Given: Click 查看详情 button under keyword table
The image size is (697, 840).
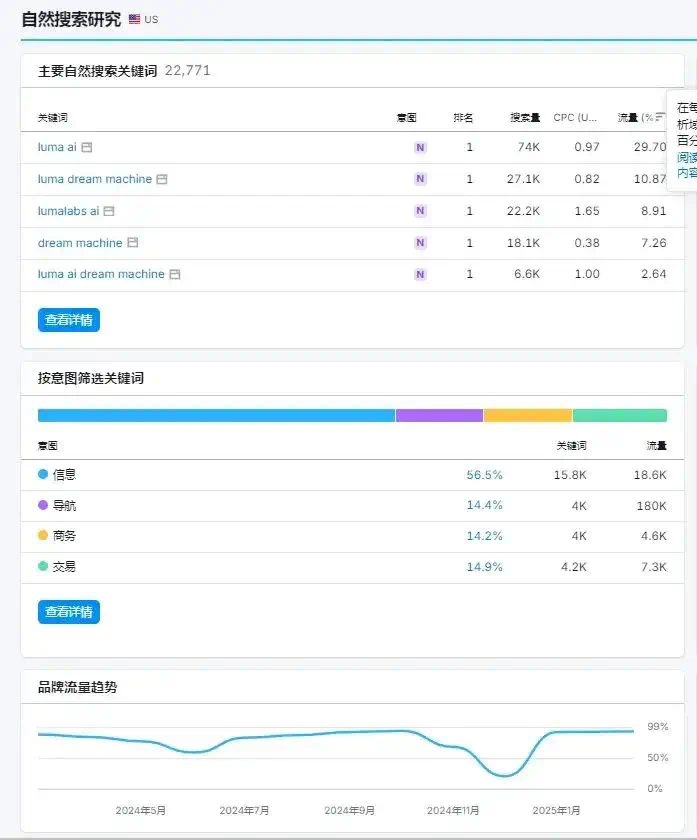Looking at the screenshot, I should (x=69, y=320).
